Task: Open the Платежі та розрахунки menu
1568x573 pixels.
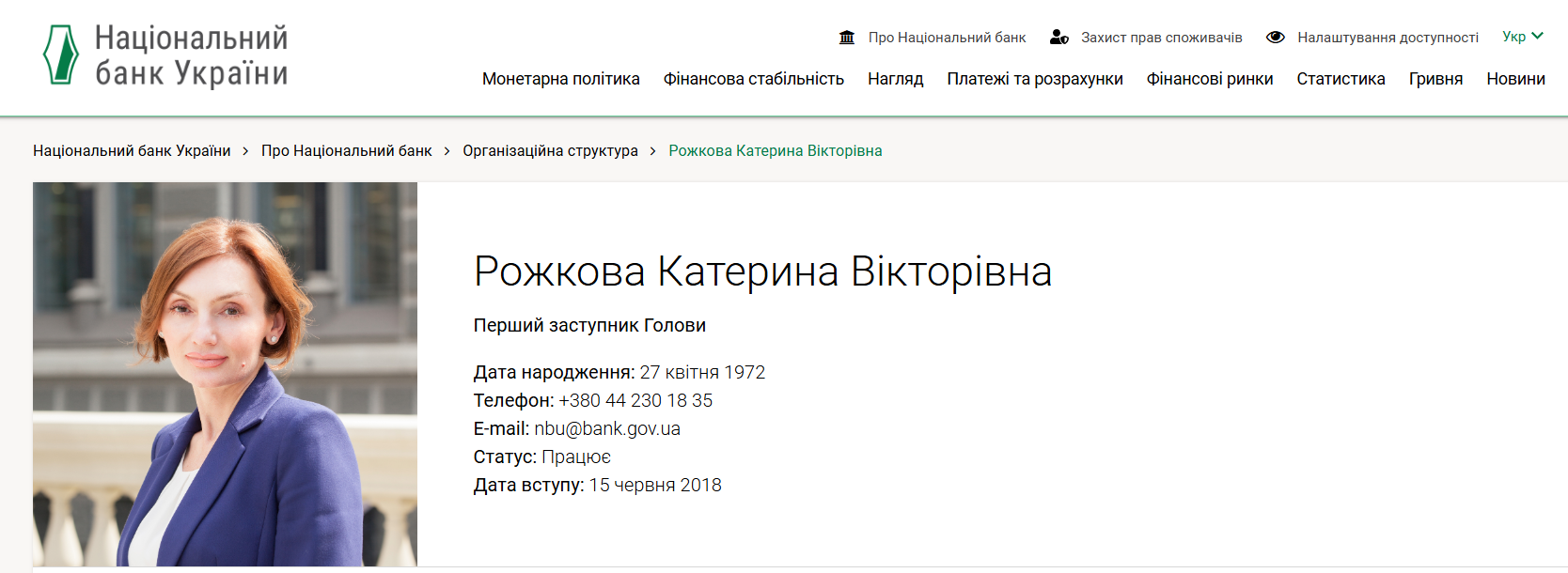Action: (1034, 79)
